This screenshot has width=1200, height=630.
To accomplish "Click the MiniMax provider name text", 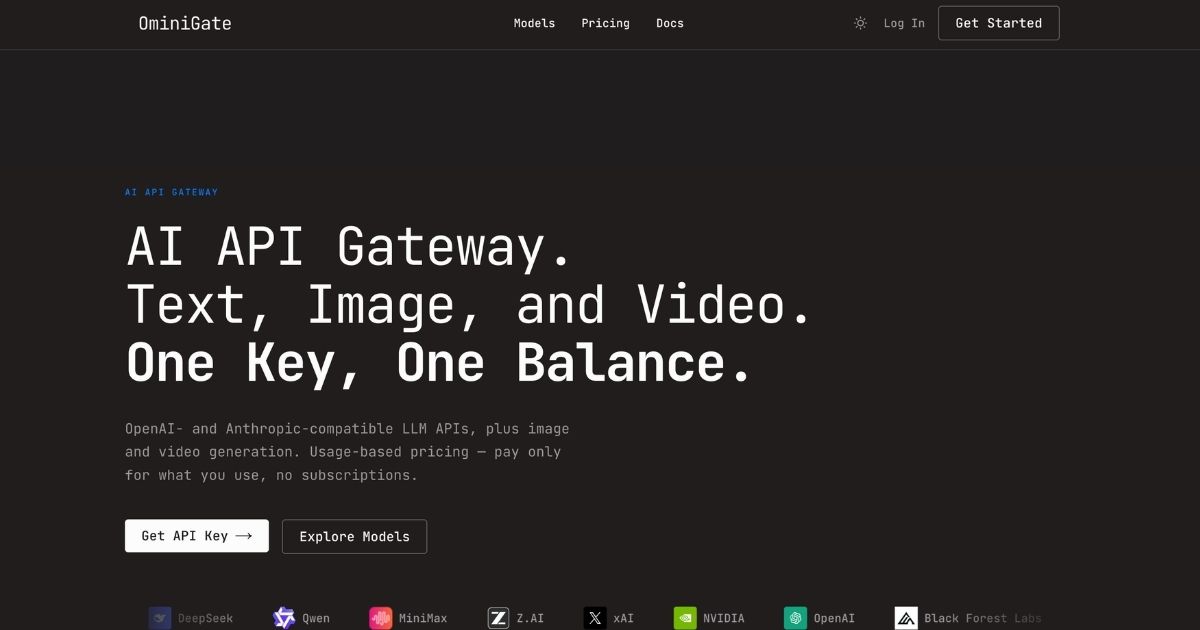I will coord(423,618).
